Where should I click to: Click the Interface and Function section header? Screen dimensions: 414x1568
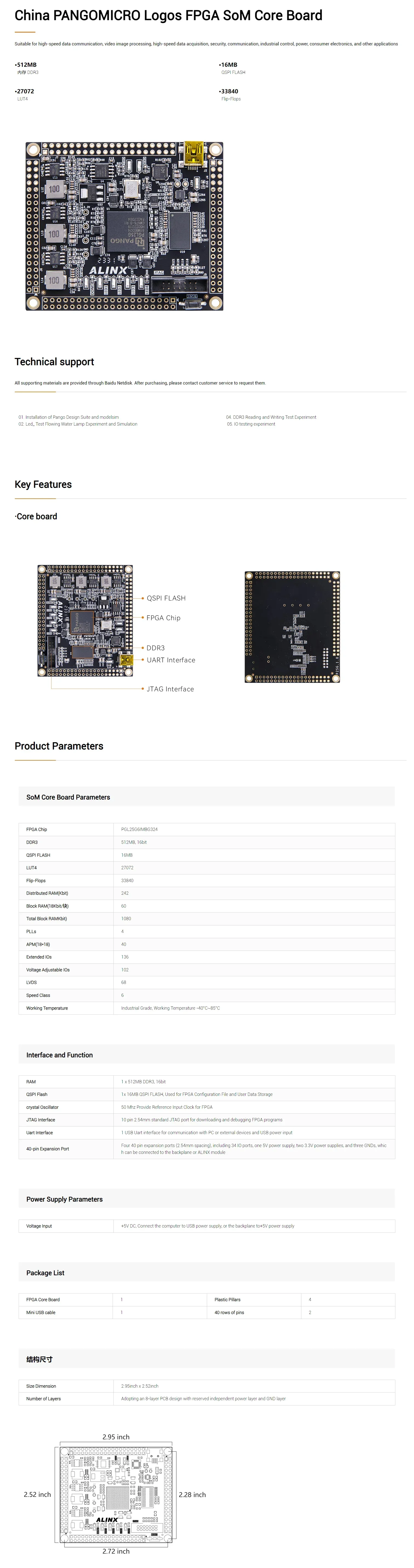[60, 1055]
